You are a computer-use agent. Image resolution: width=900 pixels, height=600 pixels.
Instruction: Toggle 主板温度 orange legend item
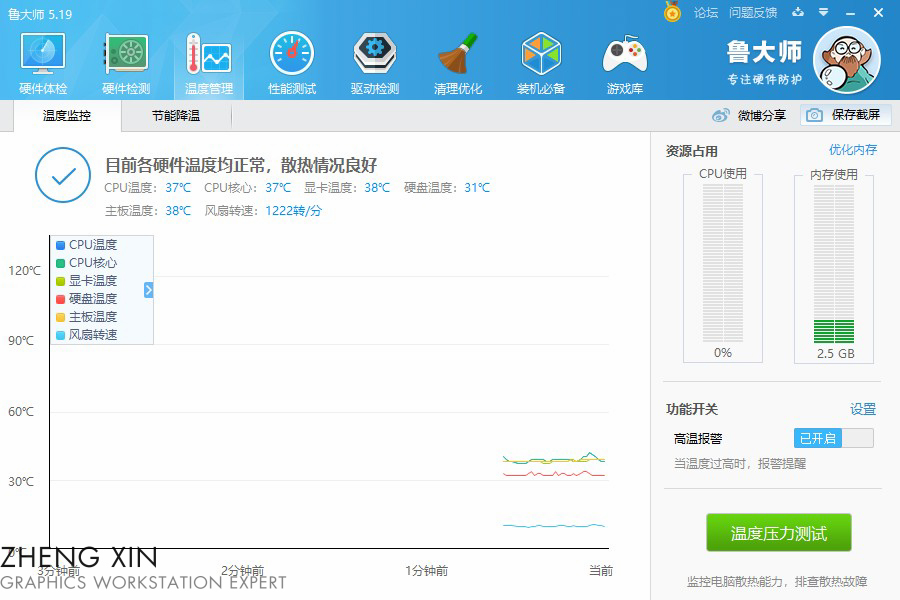click(86, 316)
